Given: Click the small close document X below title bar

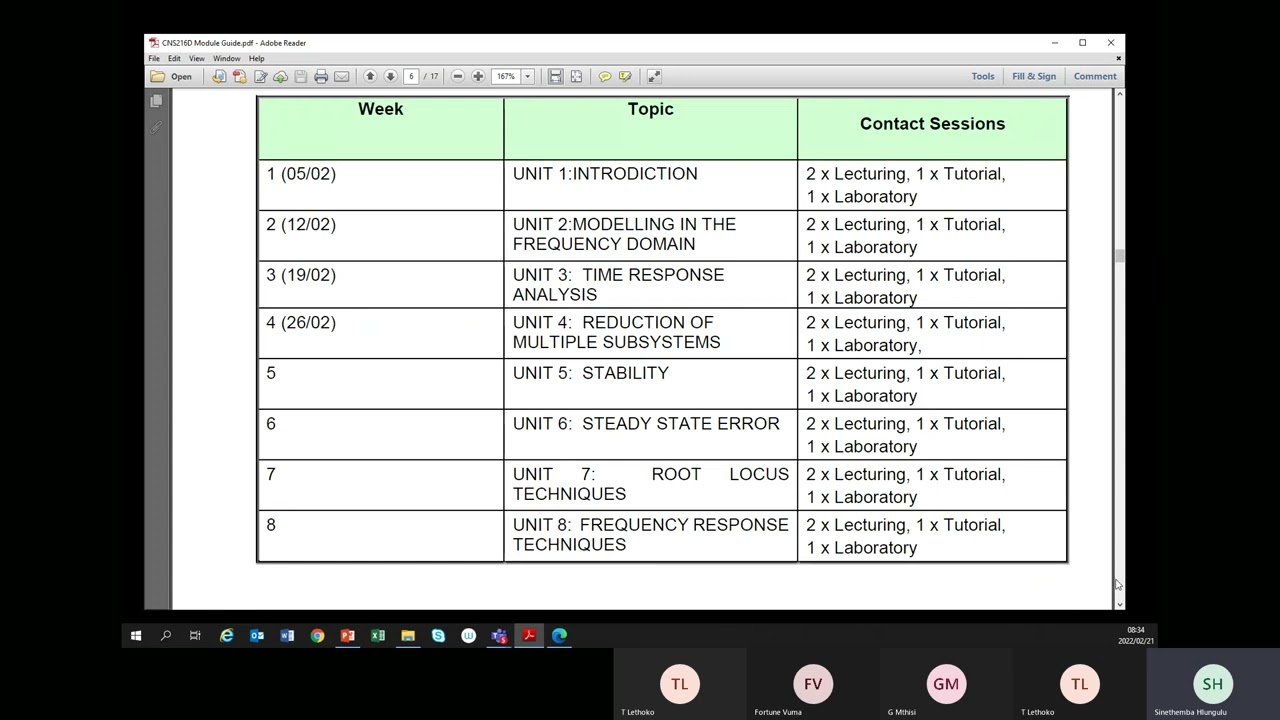Looking at the screenshot, I should point(1118,58).
